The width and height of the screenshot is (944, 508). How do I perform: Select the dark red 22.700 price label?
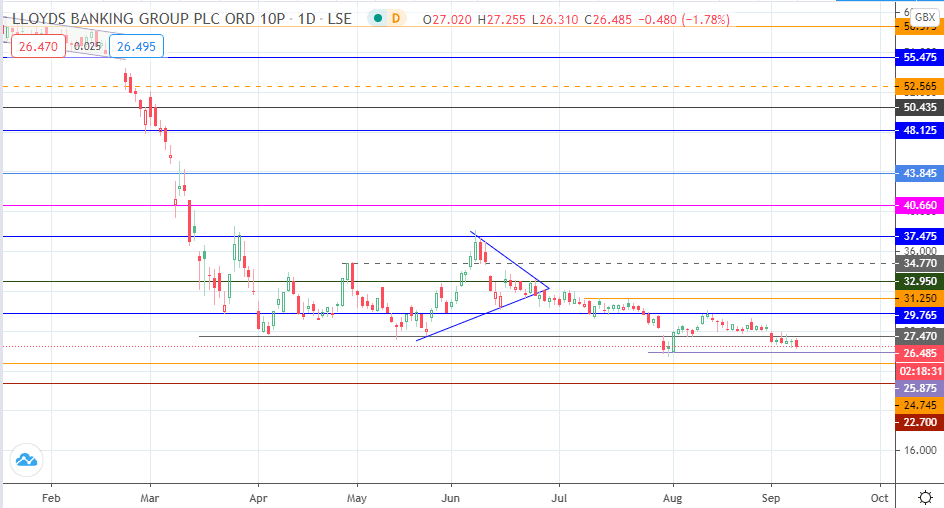coord(919,422)
